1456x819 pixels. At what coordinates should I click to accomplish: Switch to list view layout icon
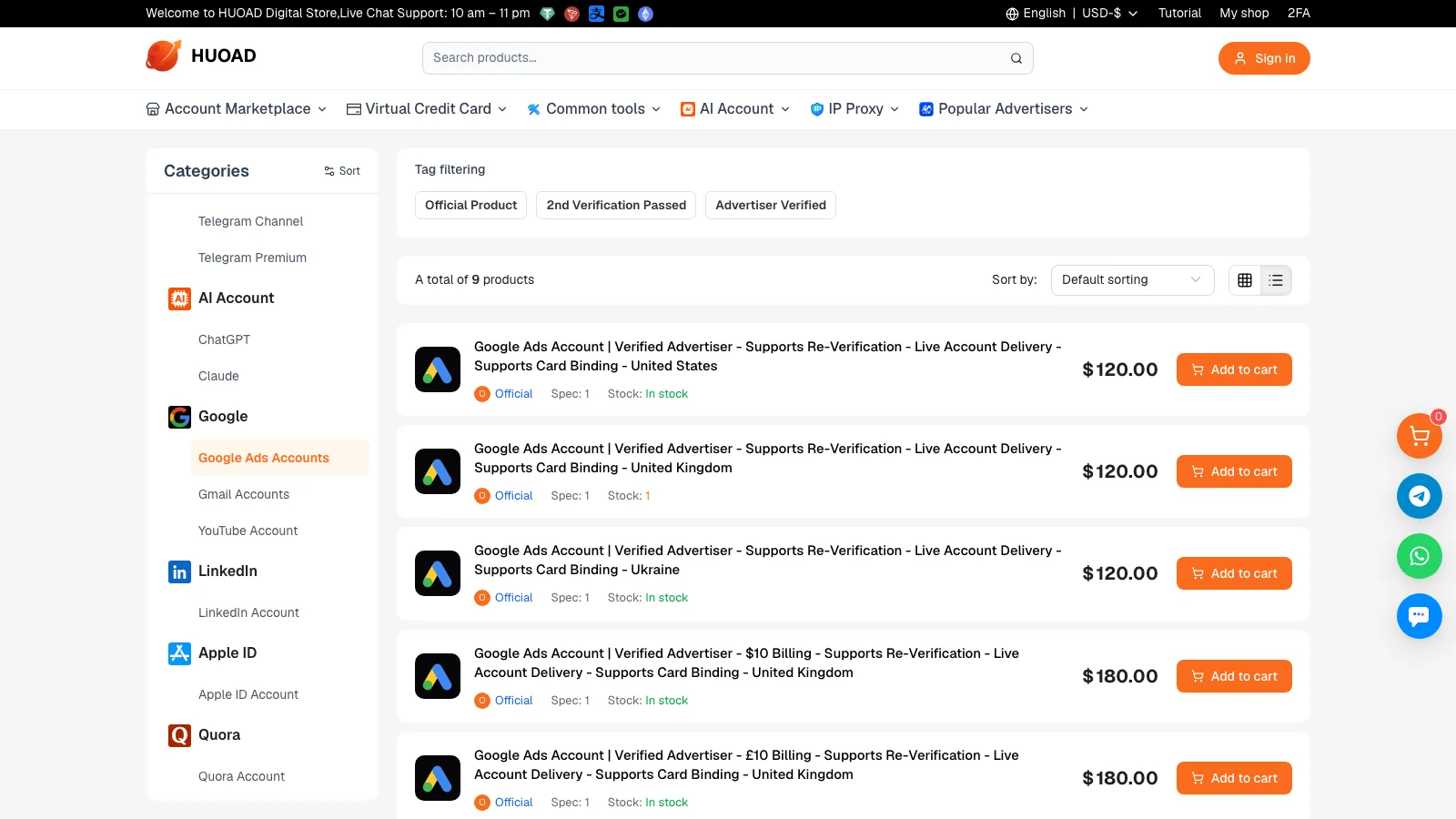[1276, 280]
